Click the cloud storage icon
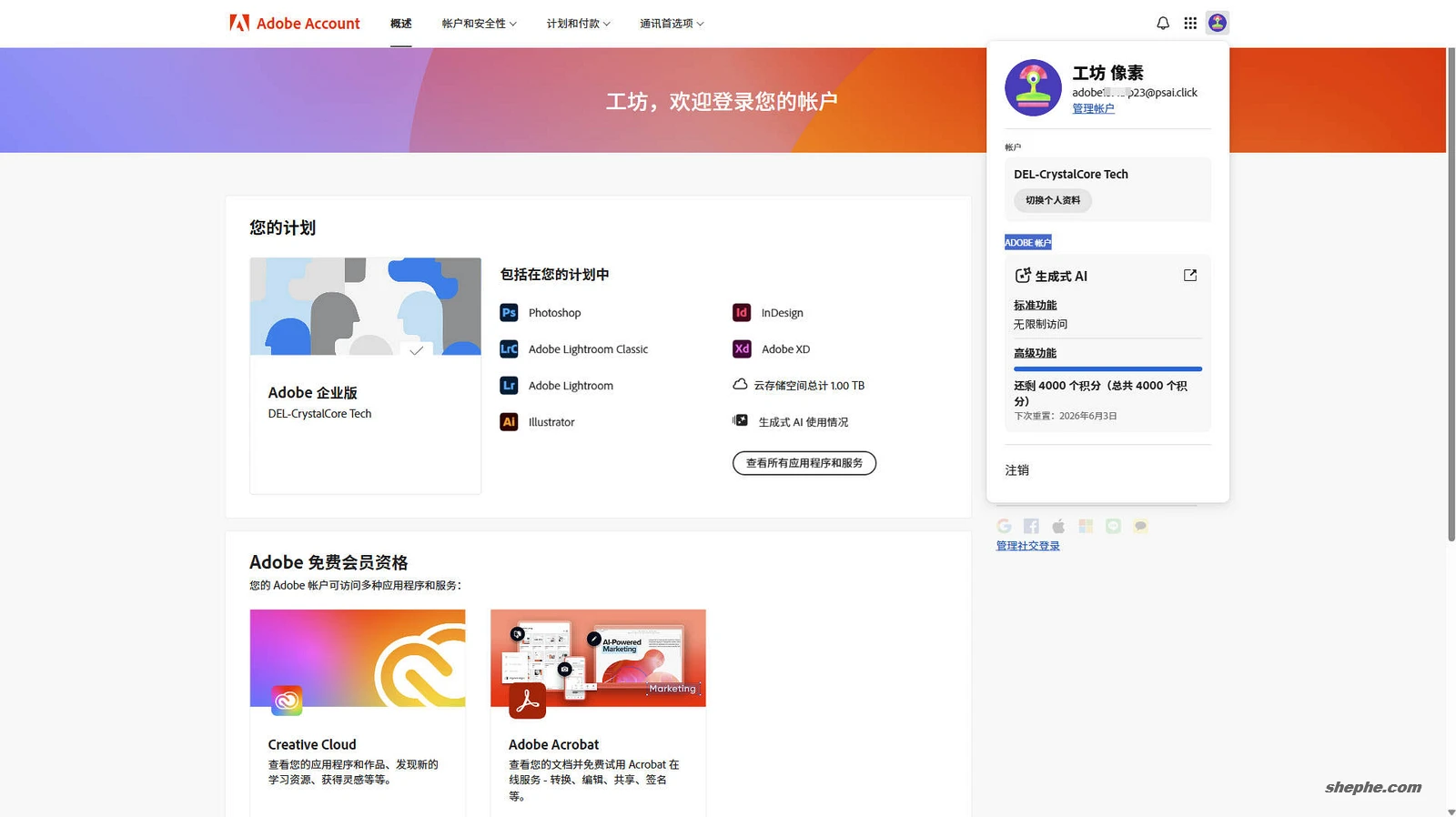The height and width of the screenshot is (817, 1456). click(740, 384)
